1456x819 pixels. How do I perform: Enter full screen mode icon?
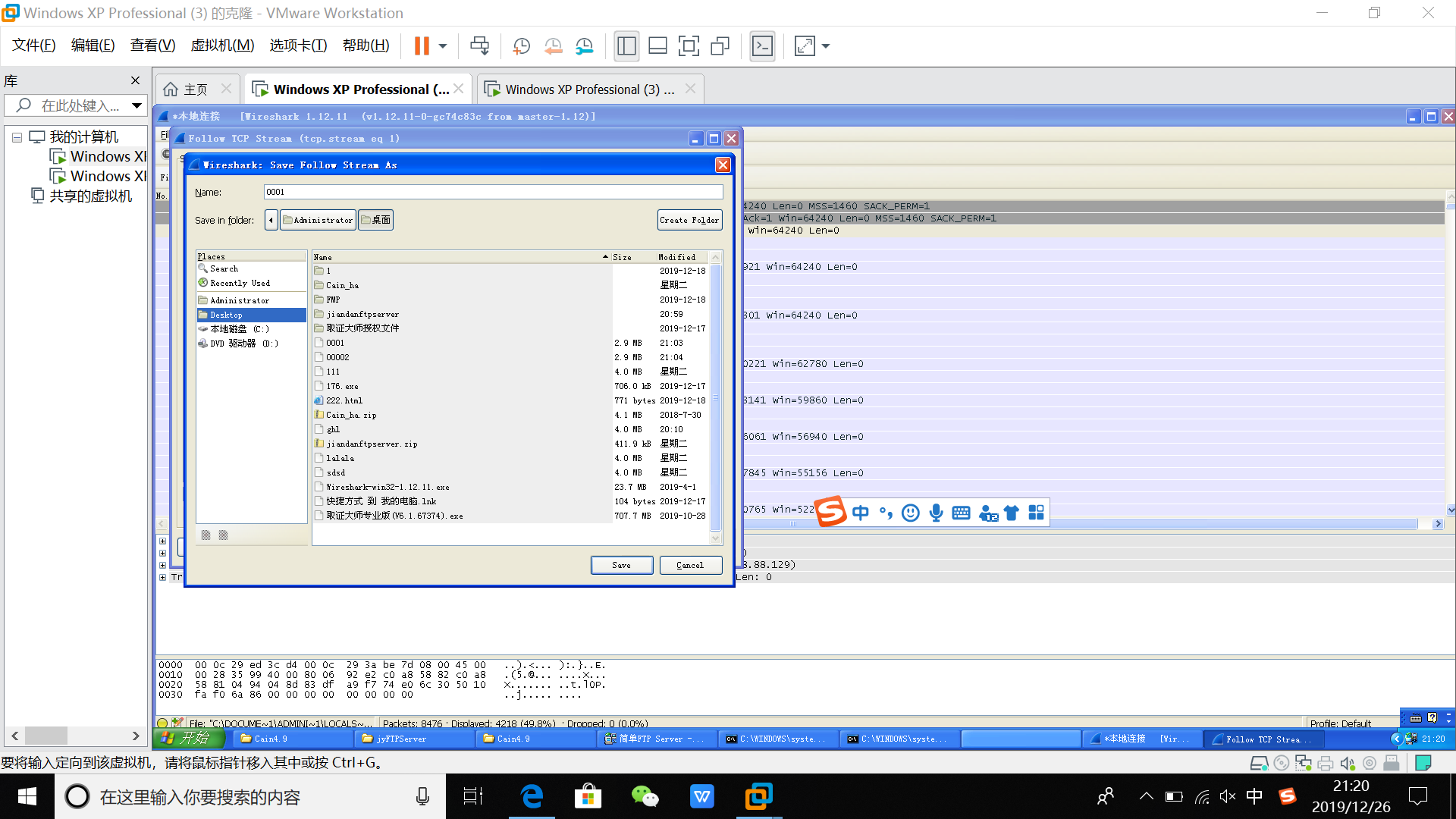click(x=689, y=46)
